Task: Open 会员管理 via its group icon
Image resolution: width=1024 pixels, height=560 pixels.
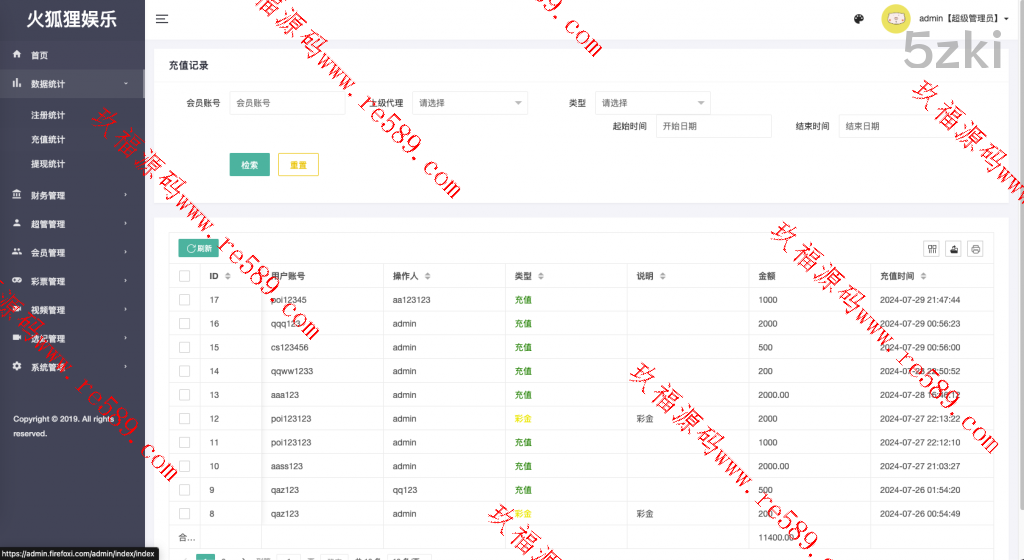Action: coord(17,252)
